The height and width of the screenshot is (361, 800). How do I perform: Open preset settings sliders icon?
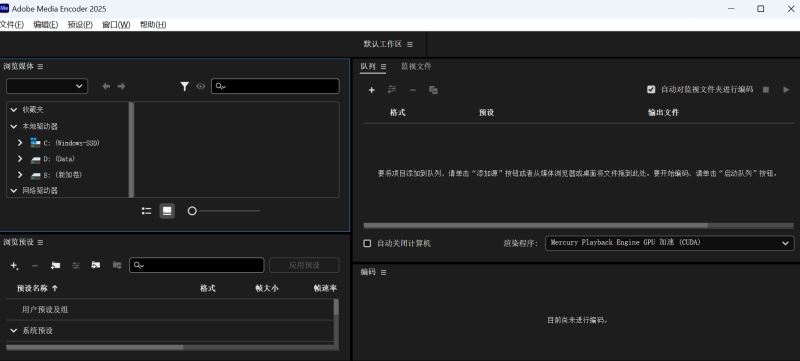click(76, 265)
